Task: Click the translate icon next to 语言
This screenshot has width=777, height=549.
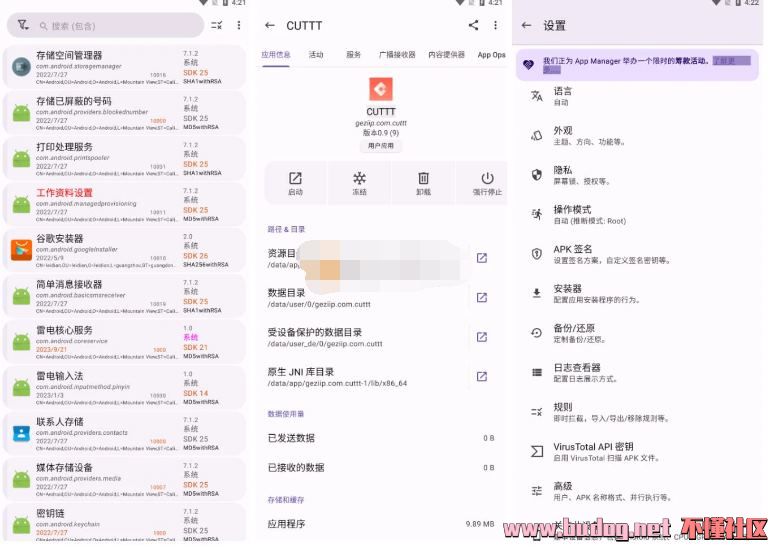Action: (537, 96)
